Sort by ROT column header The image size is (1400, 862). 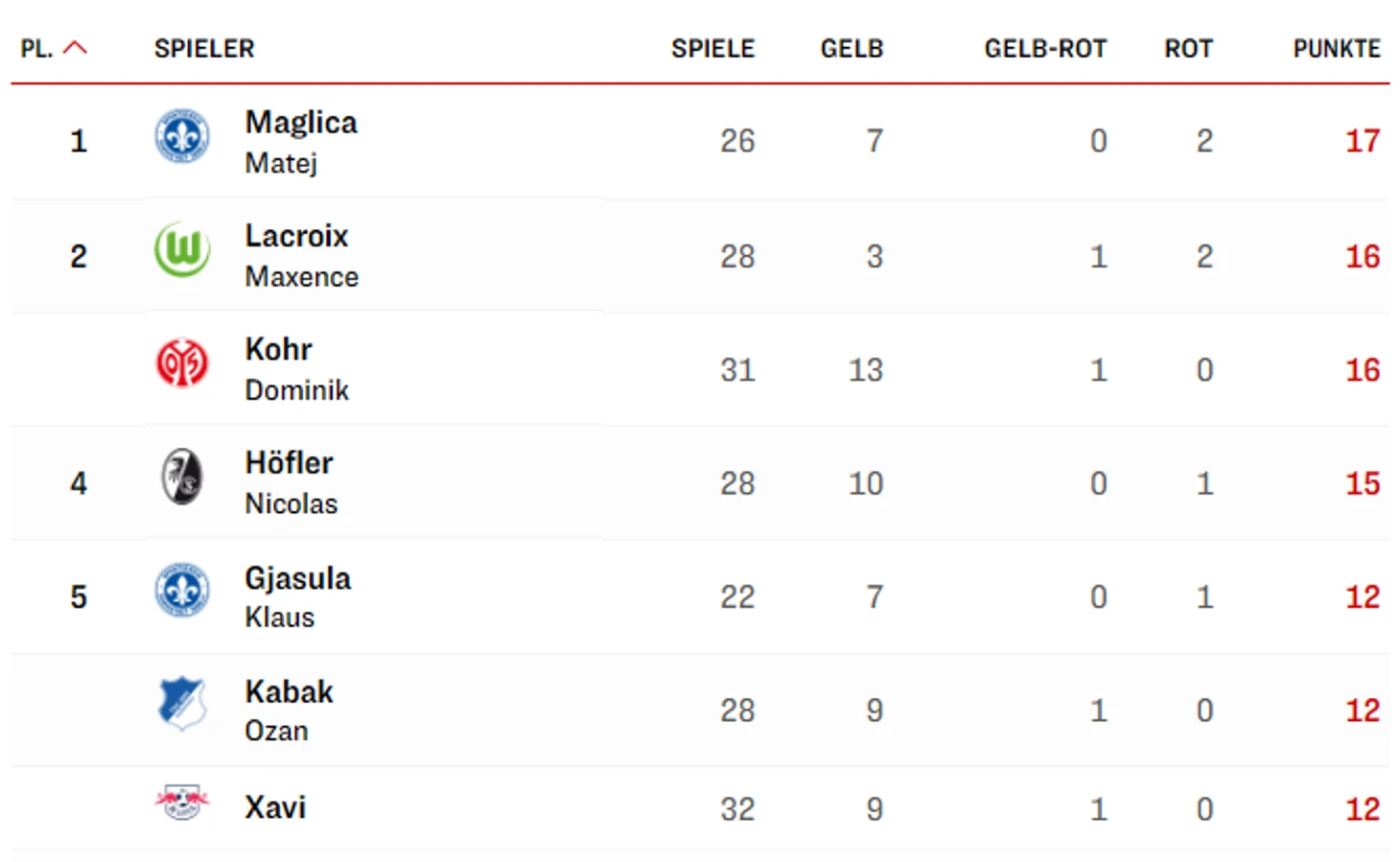[1188, 49]
